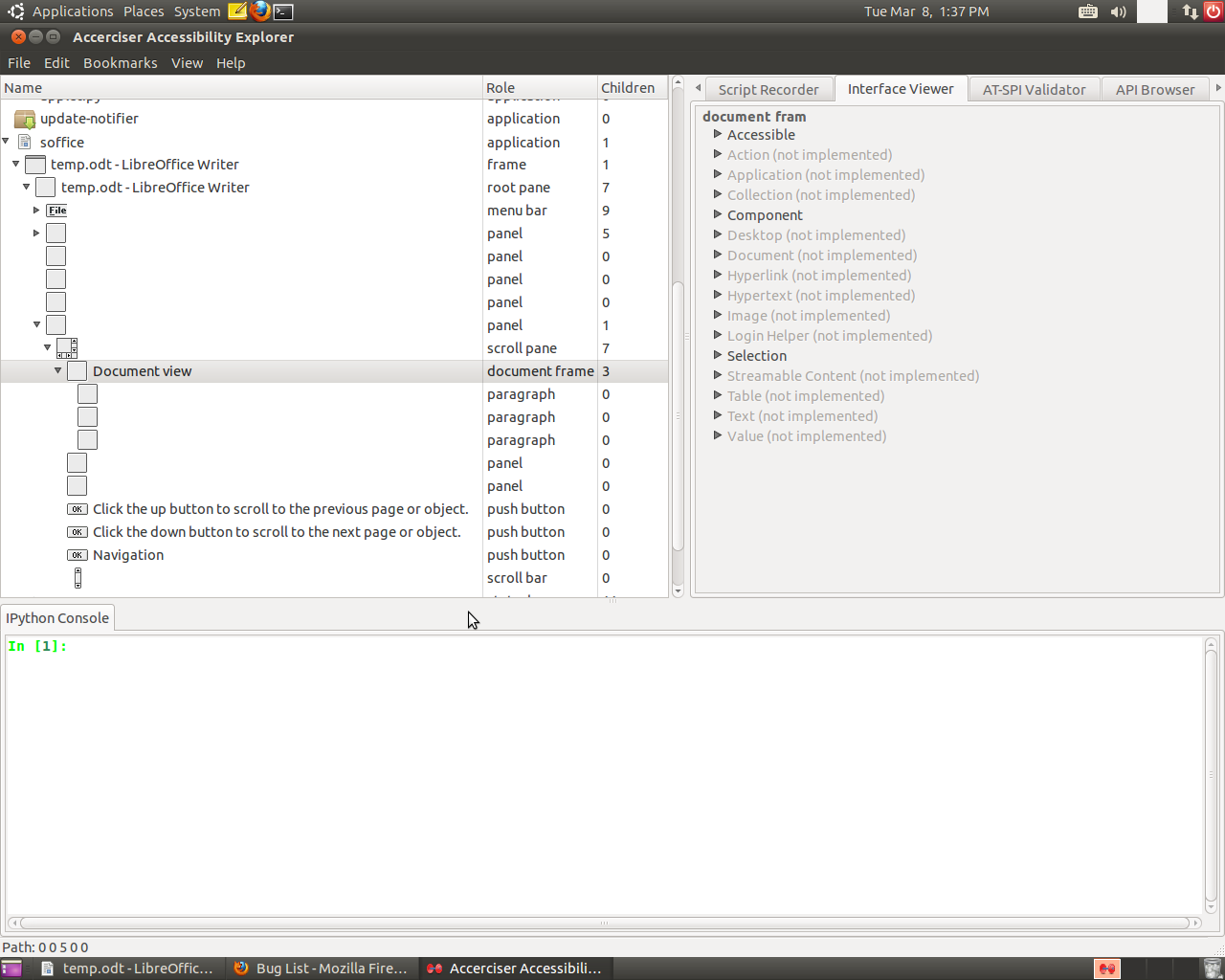1225x980 pixels.
Task: Expand the File menu bar node
Action: click(36, 211)
